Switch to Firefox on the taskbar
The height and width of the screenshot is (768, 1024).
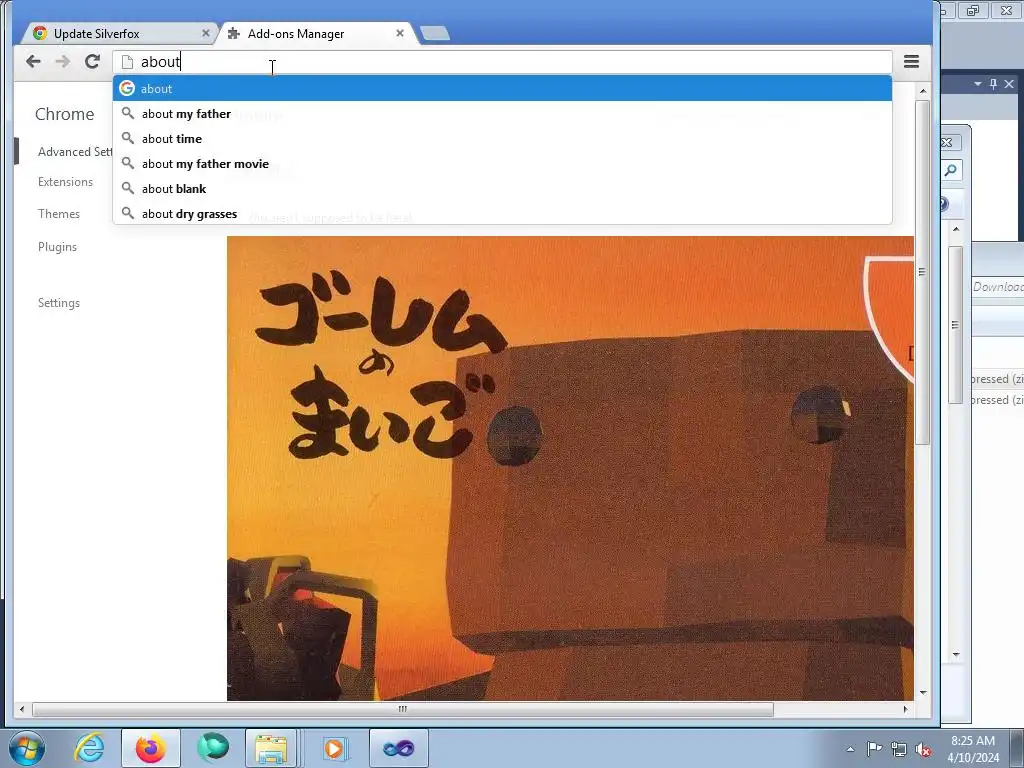(x=150, y=748)
